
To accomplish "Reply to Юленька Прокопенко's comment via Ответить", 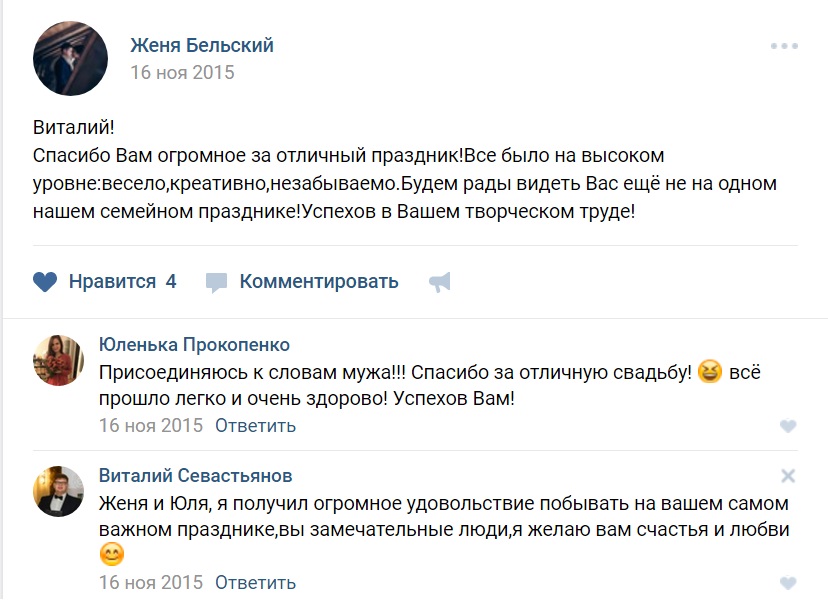I will point(255,426).
